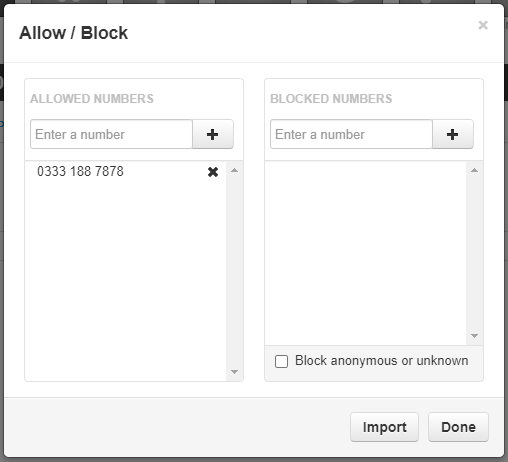
Task: Click inside the empty blocked numbers list
Action: tap(366, 253)
